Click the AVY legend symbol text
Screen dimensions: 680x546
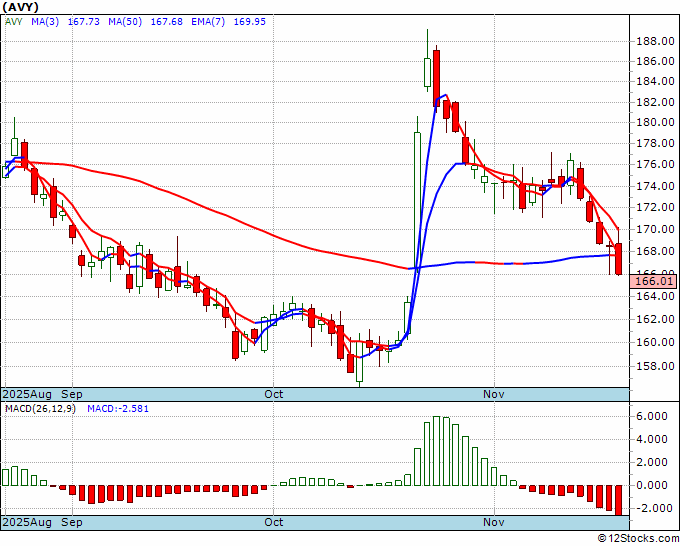[15, 20]
